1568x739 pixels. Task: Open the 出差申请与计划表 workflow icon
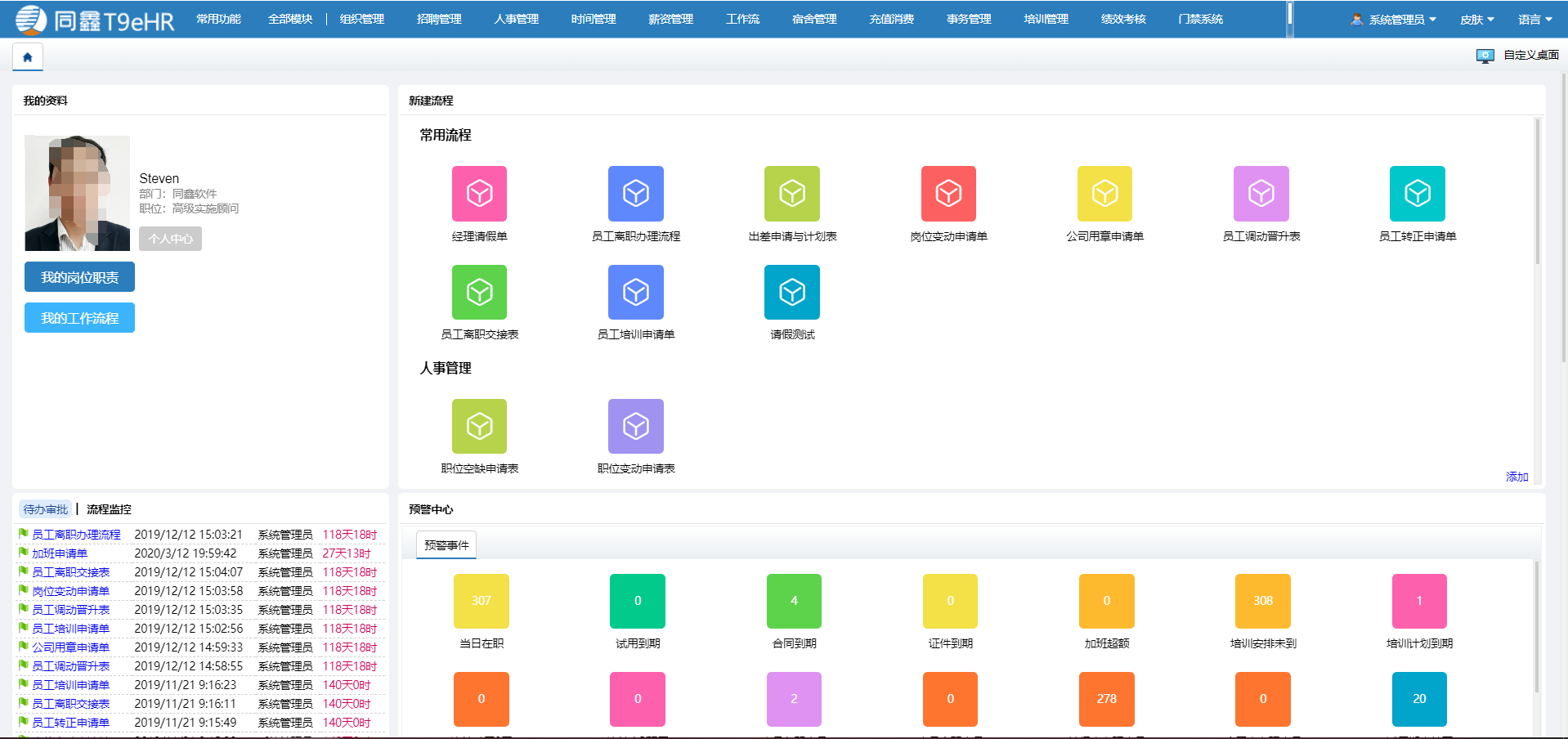point(791,194)
